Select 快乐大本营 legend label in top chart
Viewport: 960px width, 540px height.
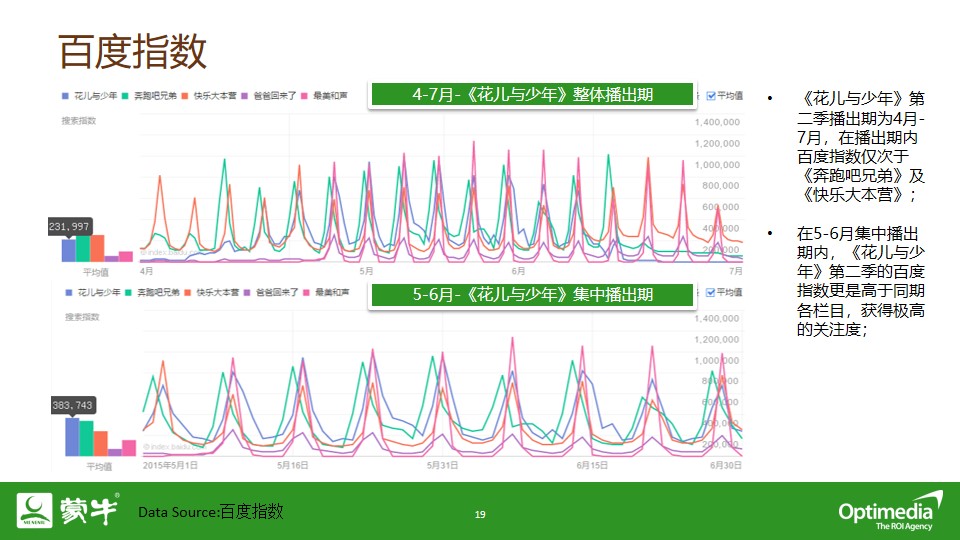click(214, 96)
